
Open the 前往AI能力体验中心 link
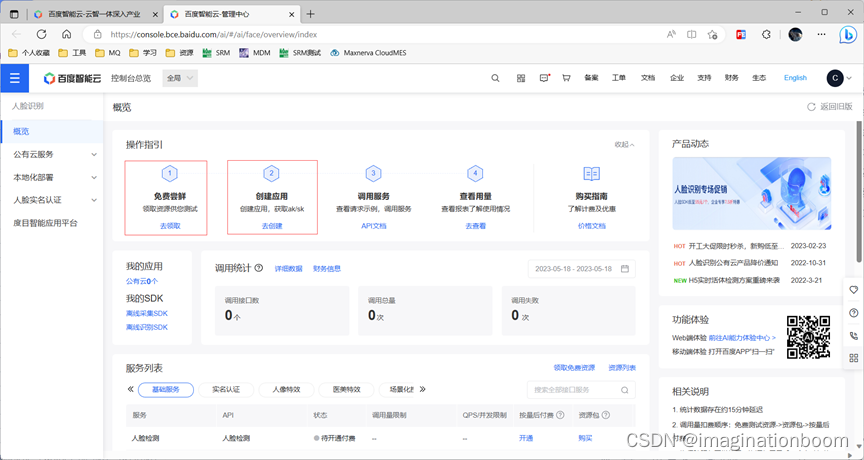click(742, 338)
